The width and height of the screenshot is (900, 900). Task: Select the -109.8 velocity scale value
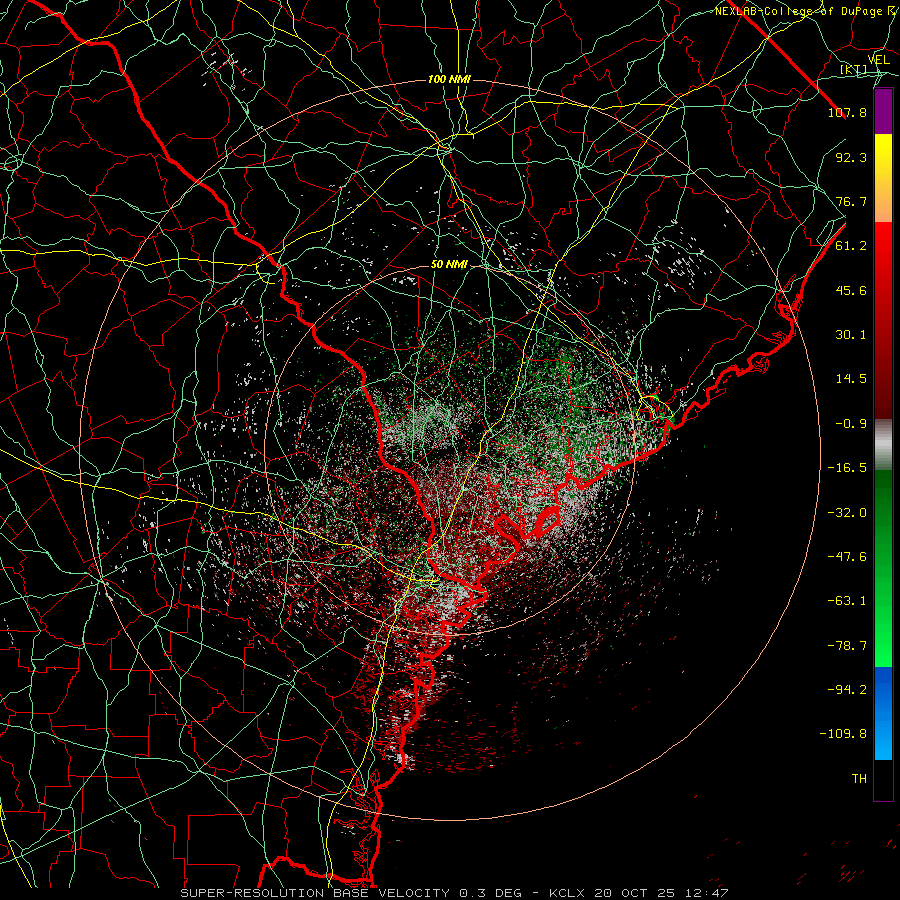click(x=843, y=734)
